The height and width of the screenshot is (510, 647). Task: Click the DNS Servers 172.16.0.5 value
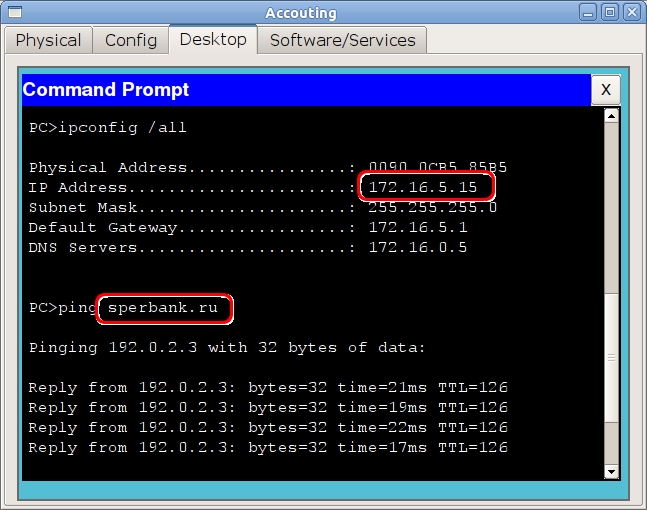pos(418,248)
